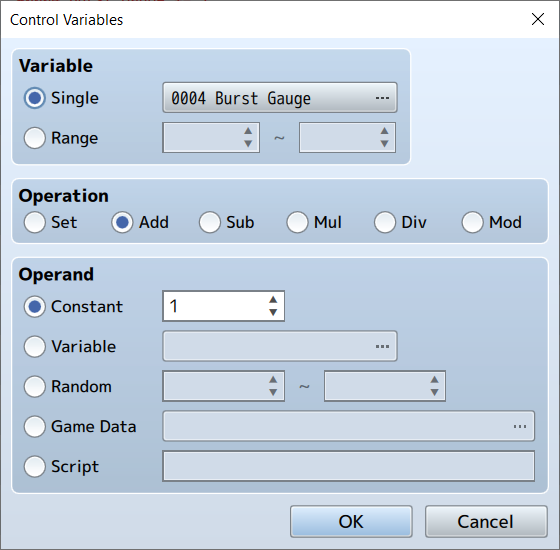Open the operand Variable picker ellipsis
Viewport: 560px width, 550px height.
[x=382, y=346]
